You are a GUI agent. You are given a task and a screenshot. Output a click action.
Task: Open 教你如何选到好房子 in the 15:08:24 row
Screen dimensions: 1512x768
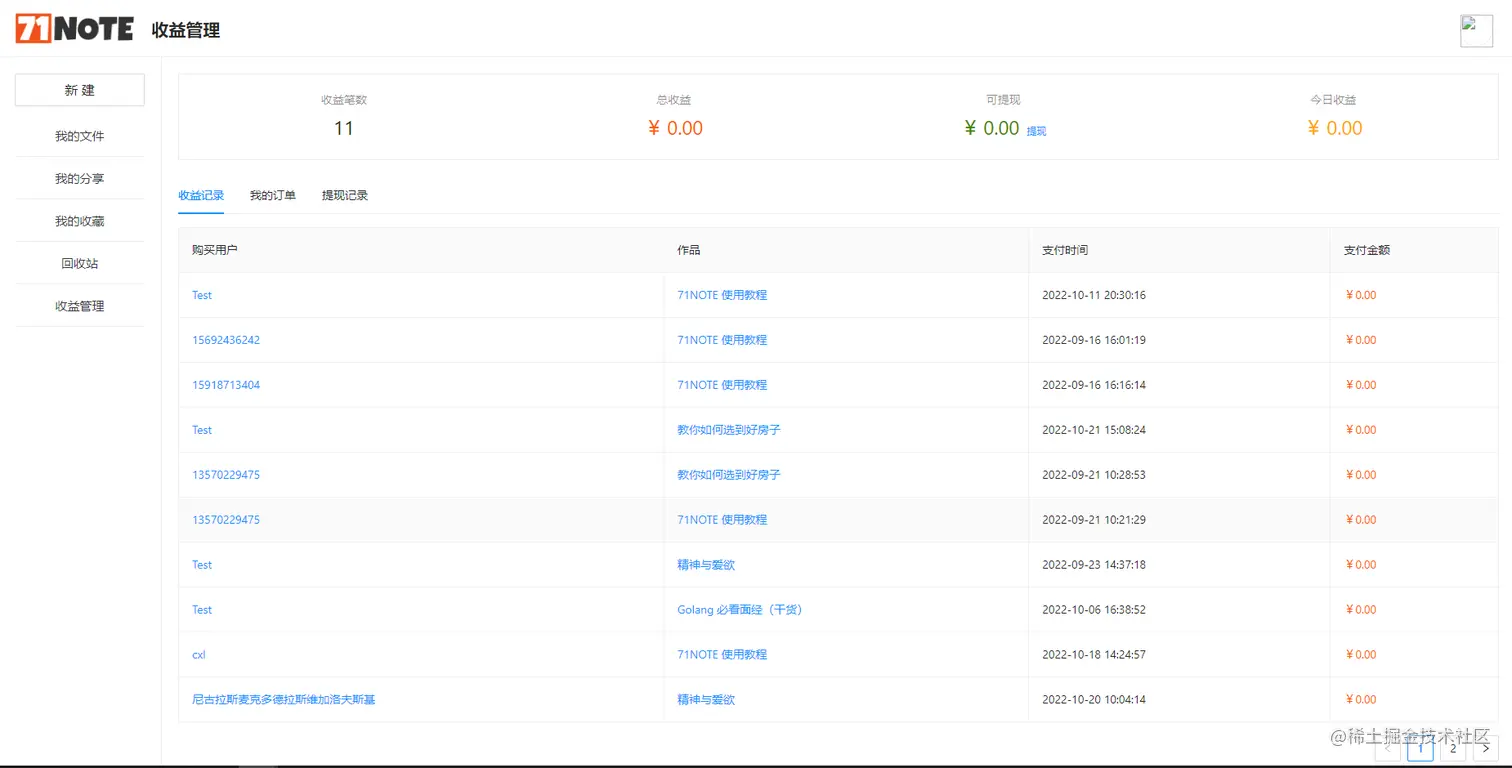point(729,430)
